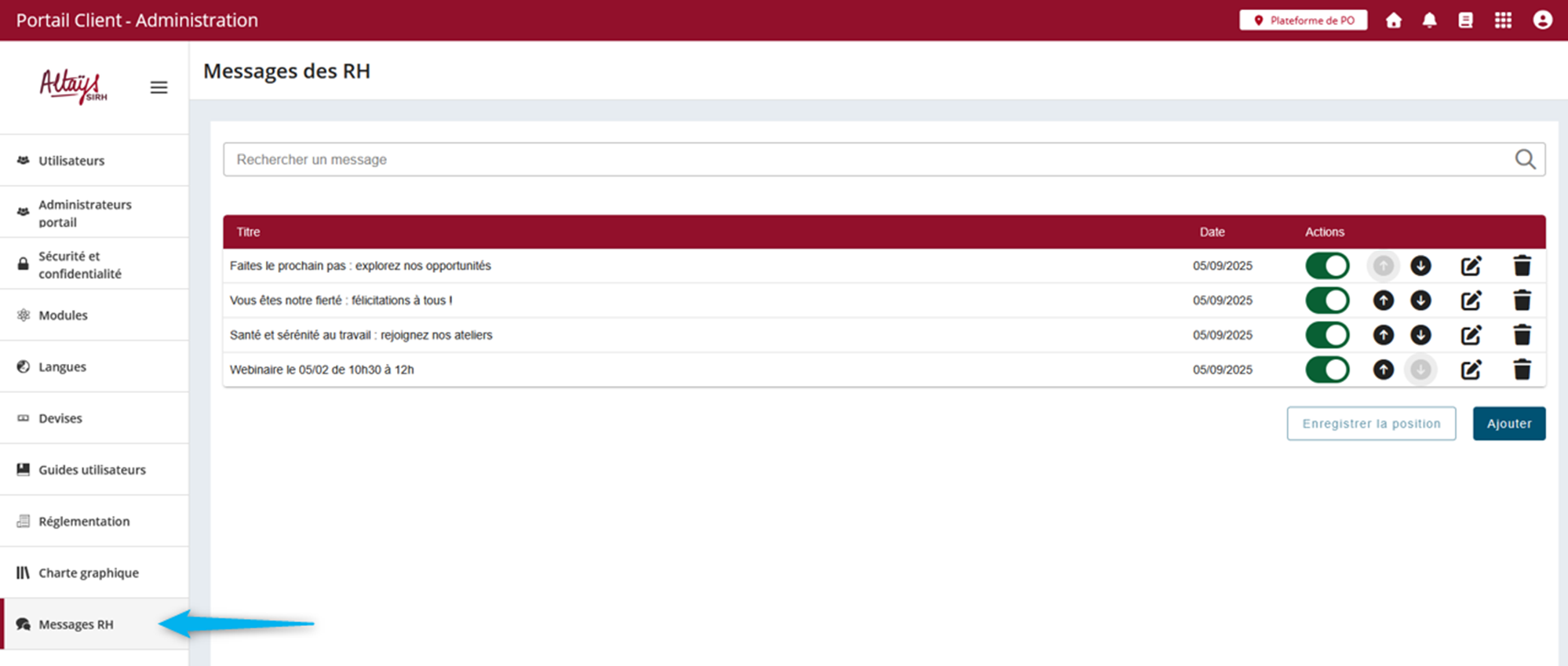
Task: Disable the 'Faites le prochain pas' message toggle
Action: [1327, 266]
